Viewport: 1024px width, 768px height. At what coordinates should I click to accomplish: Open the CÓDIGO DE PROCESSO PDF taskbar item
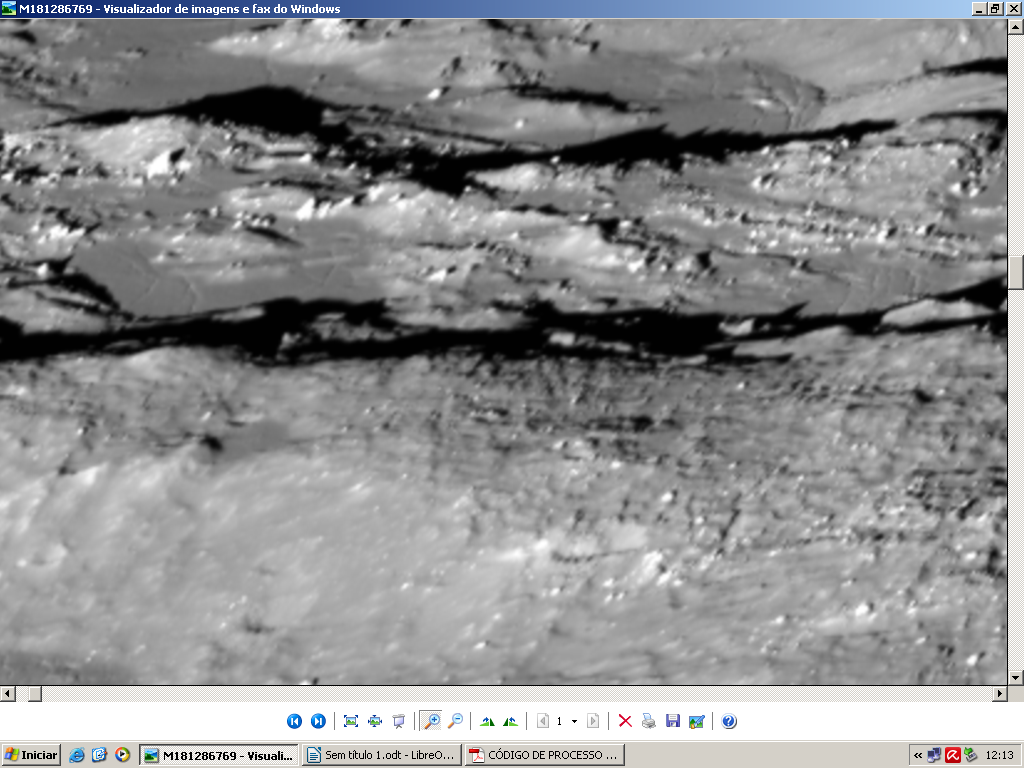pyautogui.click(x=544, y=755)
